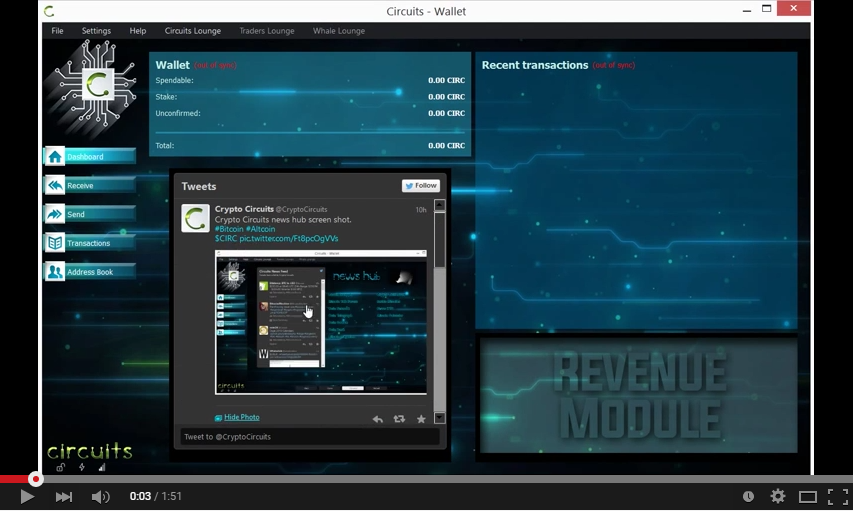Click the Watch Later clock icon
Image resolution: width=853 pixels, height=511 pixels.
749,496
